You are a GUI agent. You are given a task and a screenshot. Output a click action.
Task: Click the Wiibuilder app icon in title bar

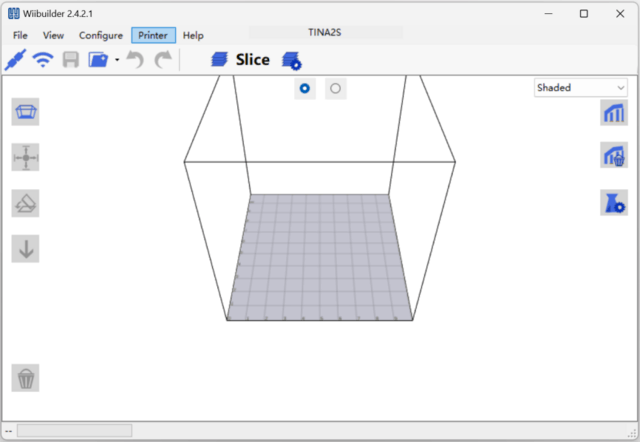13,13
